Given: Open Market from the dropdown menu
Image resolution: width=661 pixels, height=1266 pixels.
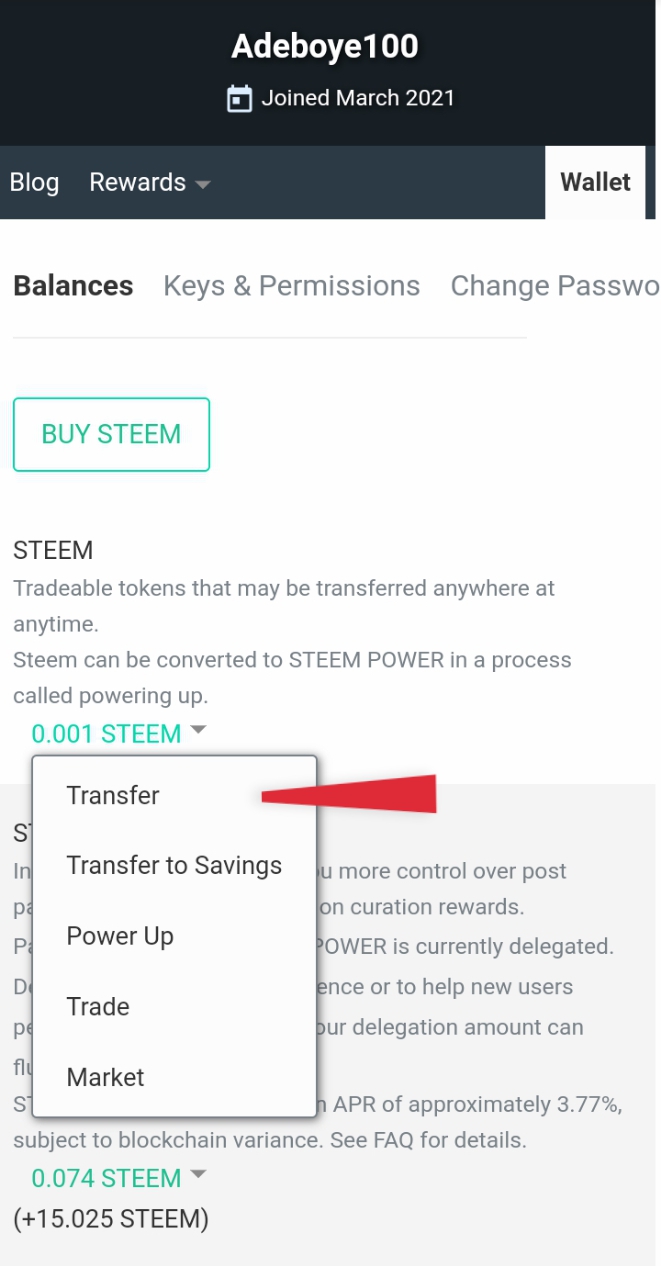Looking at the screenshot, I should pyautogui.click(x=105, y=1078).
